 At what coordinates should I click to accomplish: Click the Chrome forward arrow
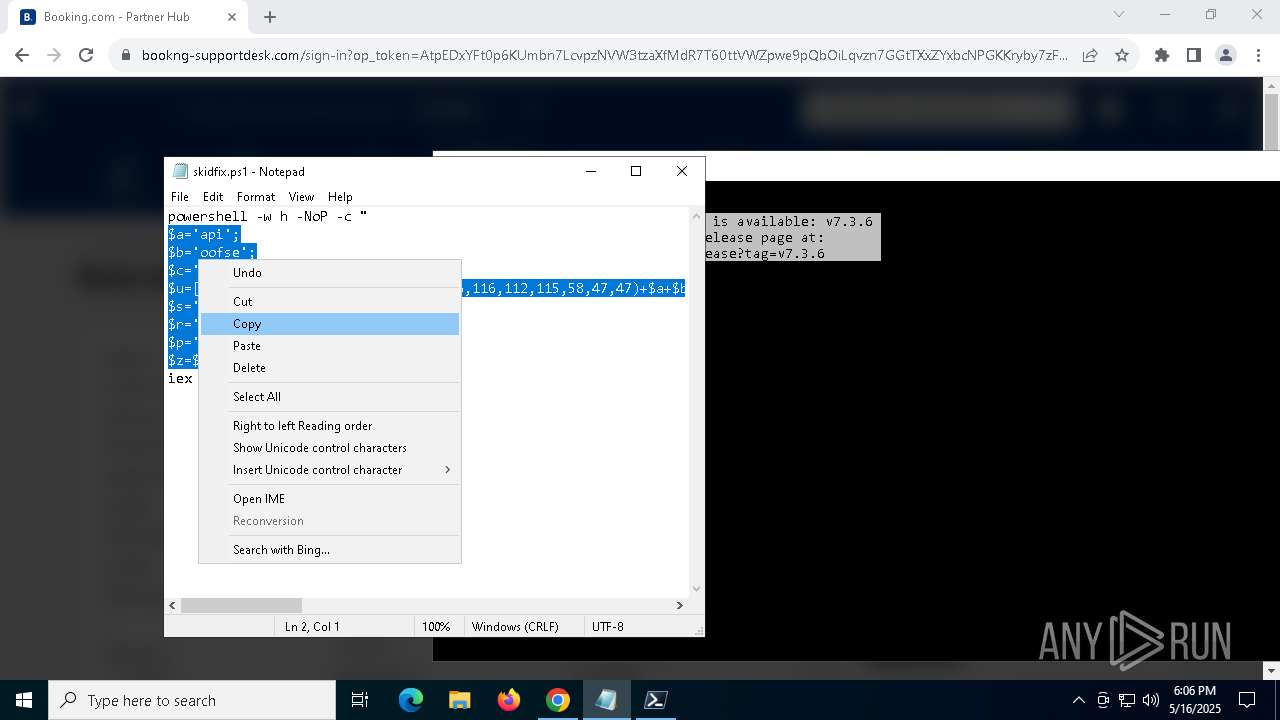(x=54, y=56)
